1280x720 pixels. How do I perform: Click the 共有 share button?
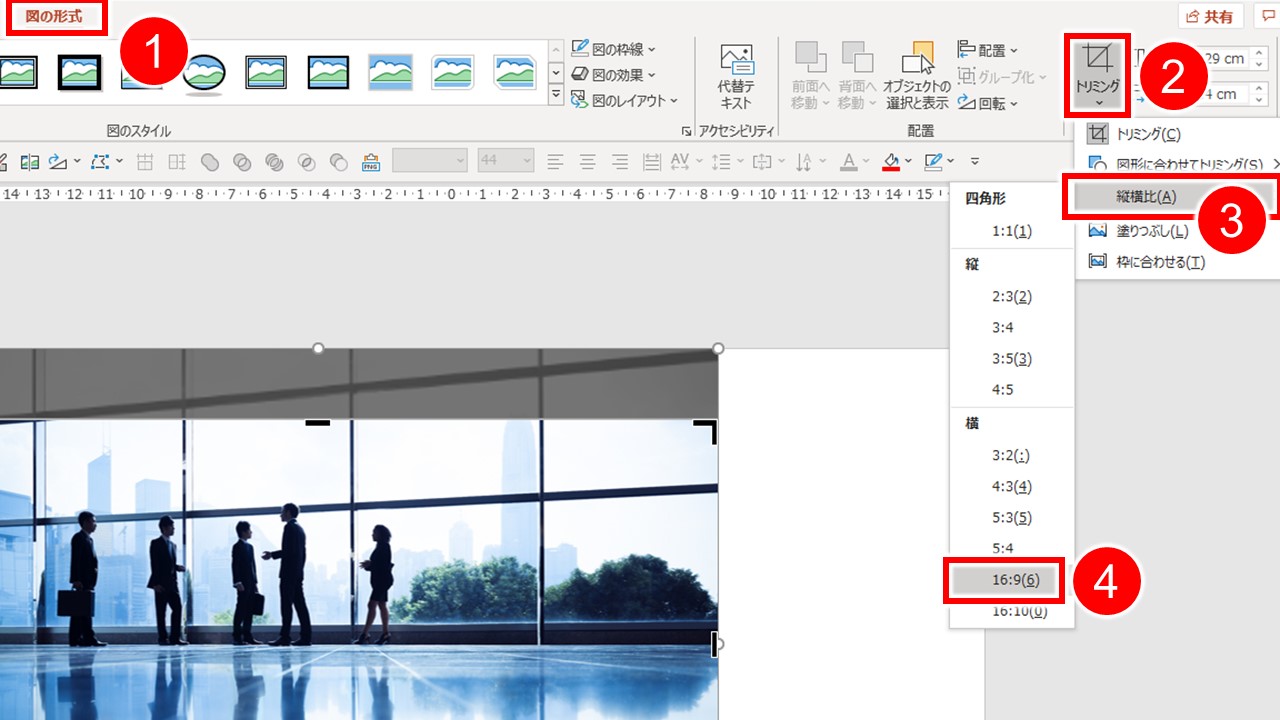coord(1209,16)
